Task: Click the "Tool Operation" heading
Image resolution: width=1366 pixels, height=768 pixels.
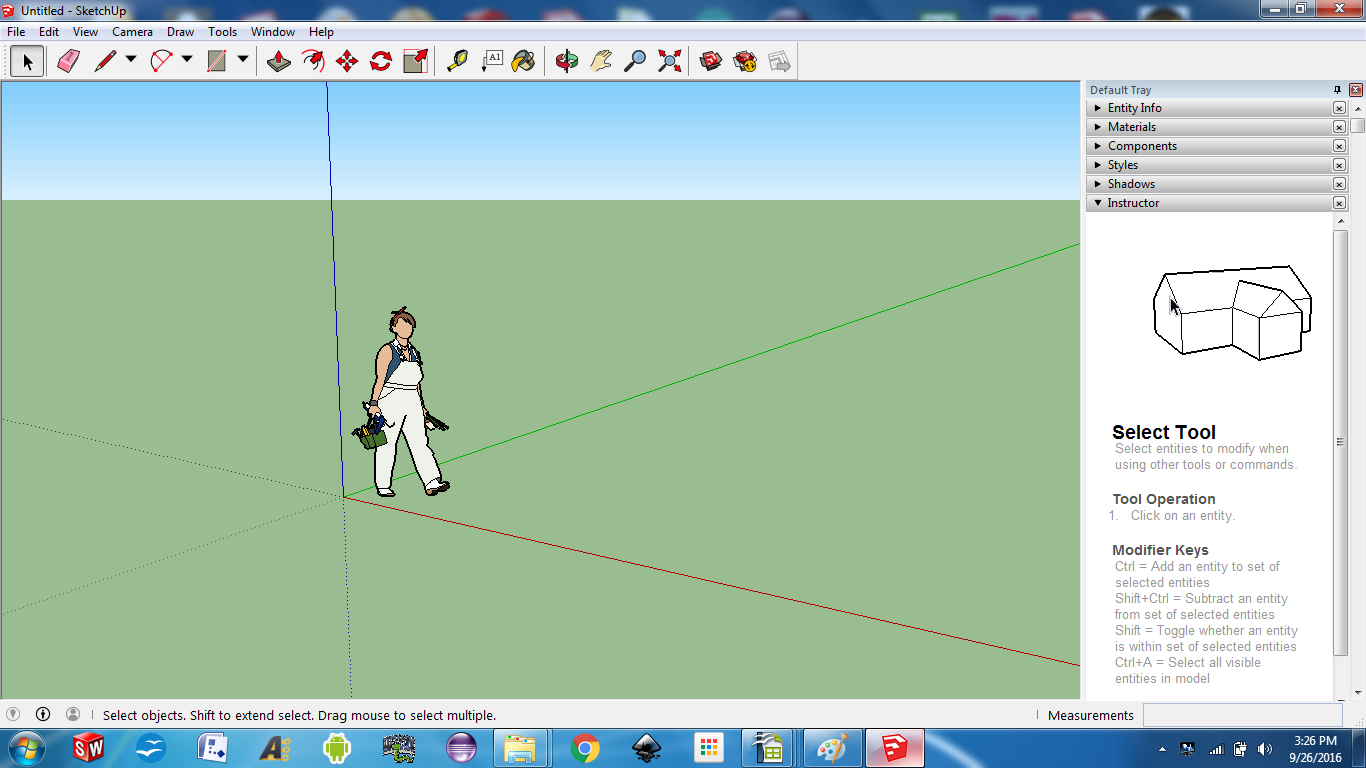Action: (1164, 499)
